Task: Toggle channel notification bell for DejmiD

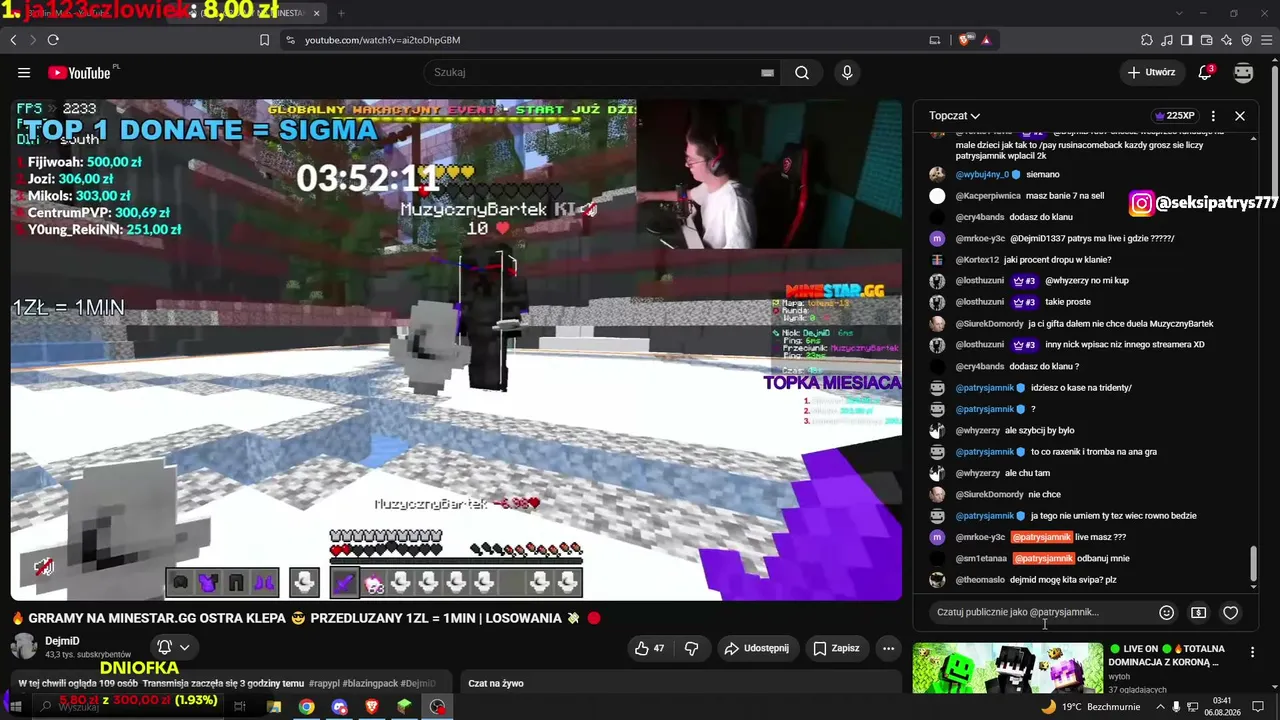Action: (172, 647)
